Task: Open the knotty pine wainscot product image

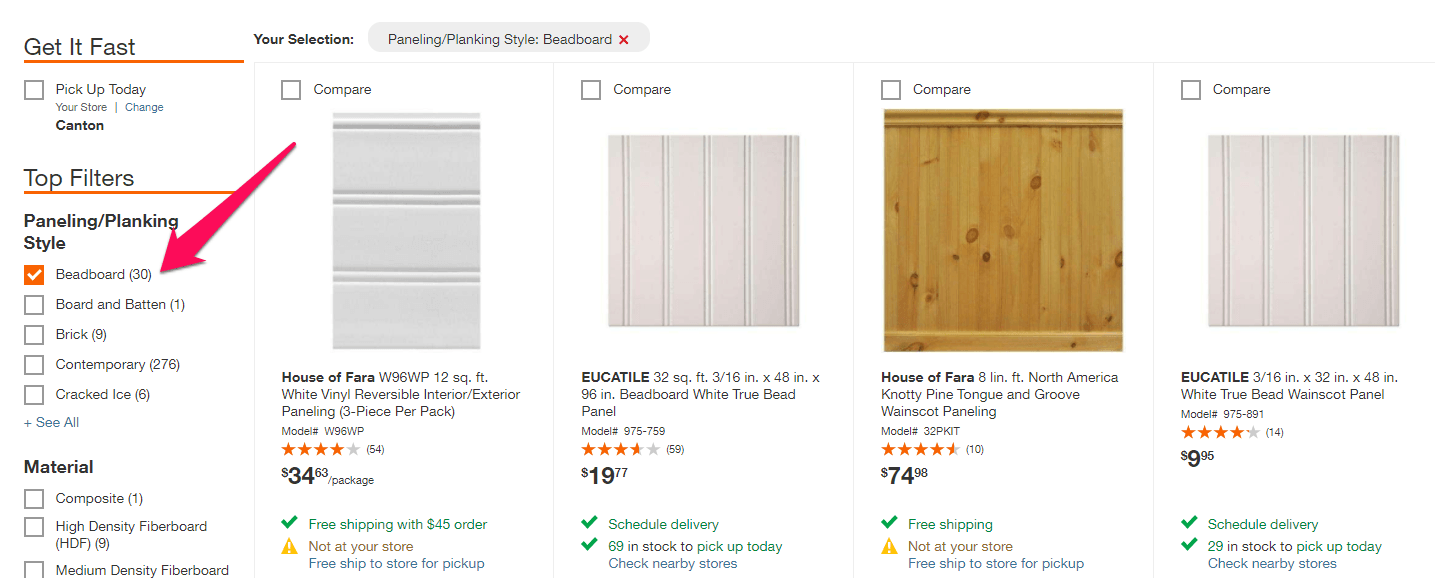Action: (x=1003, y=230)
